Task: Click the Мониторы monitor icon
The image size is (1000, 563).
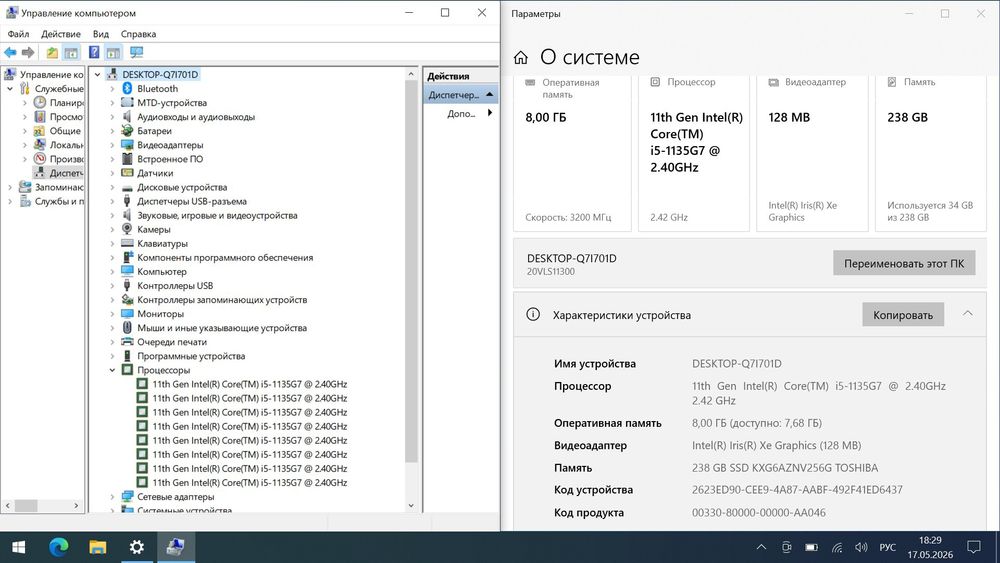Action: click(127, 314)
